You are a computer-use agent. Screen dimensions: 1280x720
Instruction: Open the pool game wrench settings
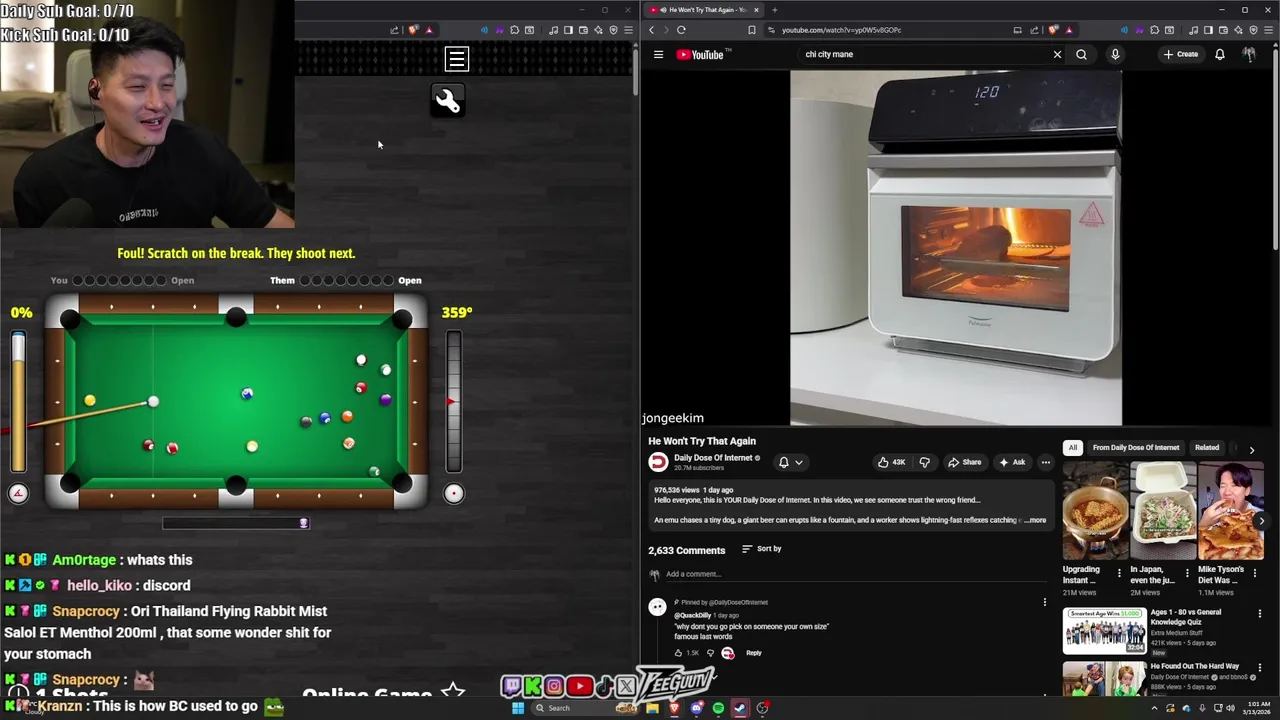pyautogui.click(x=447, y=100)
